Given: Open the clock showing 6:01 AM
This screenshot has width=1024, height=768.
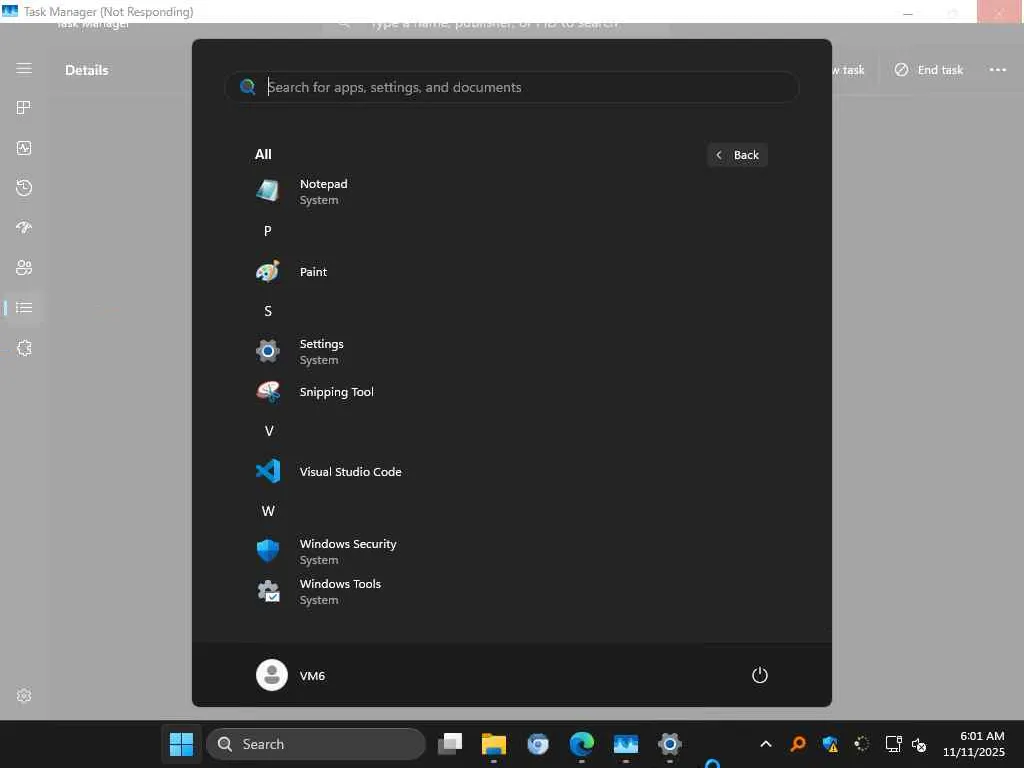Looking at the screenshot, I should coord(973,744).
